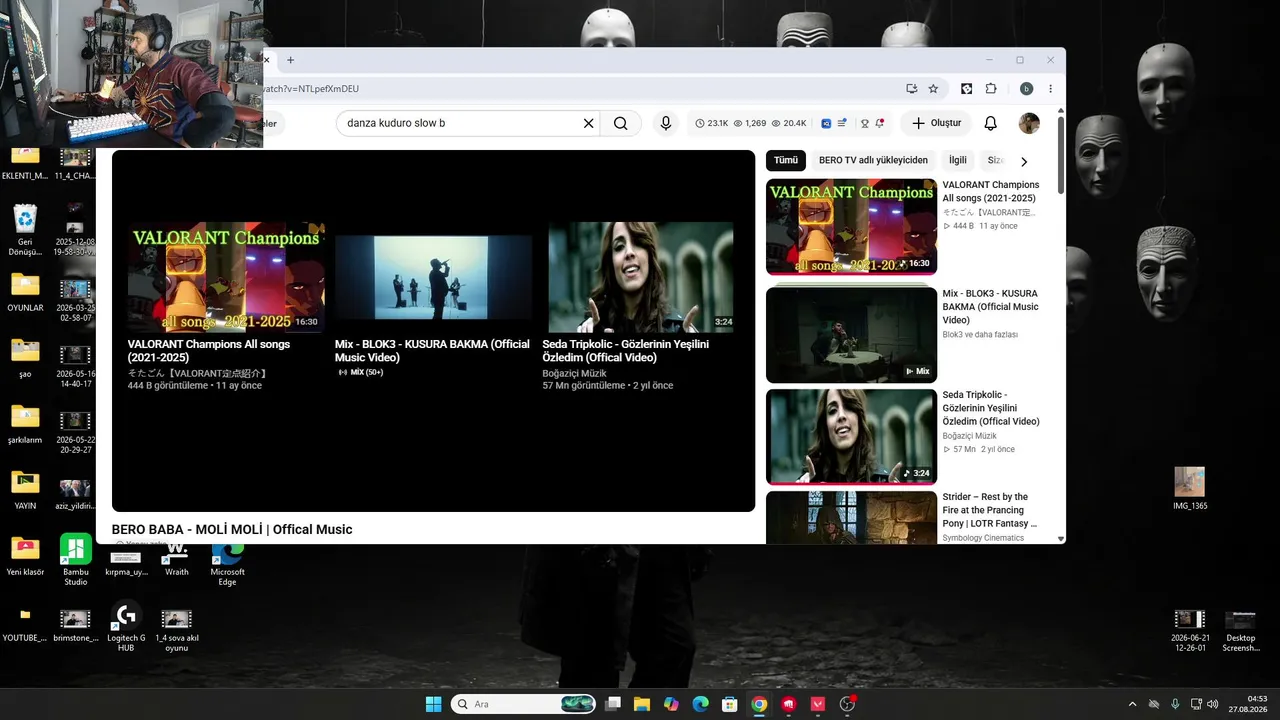Open the şao desktop folder
1280x720 pixels.
(25, 358)
